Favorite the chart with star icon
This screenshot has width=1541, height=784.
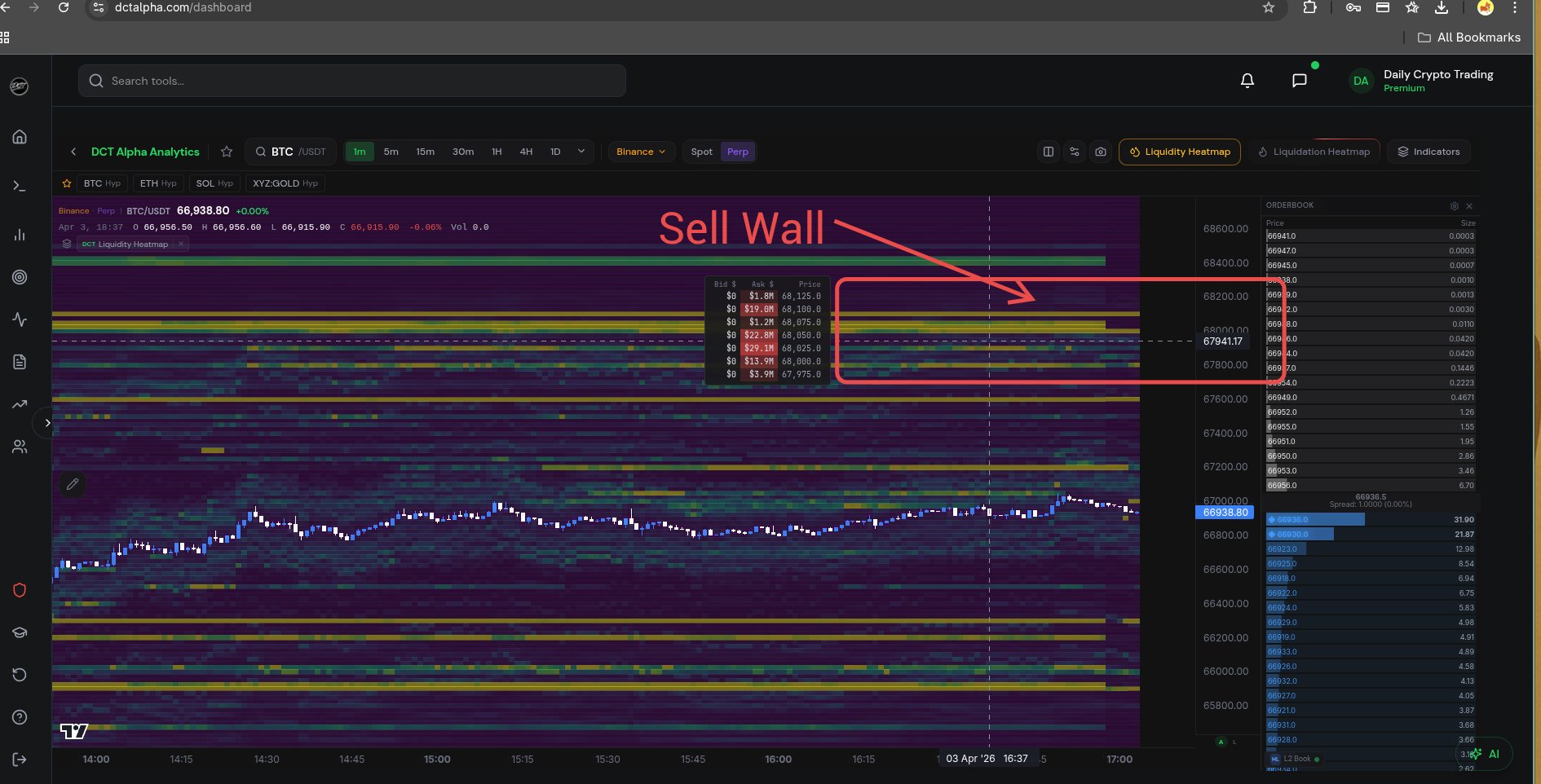227,152
